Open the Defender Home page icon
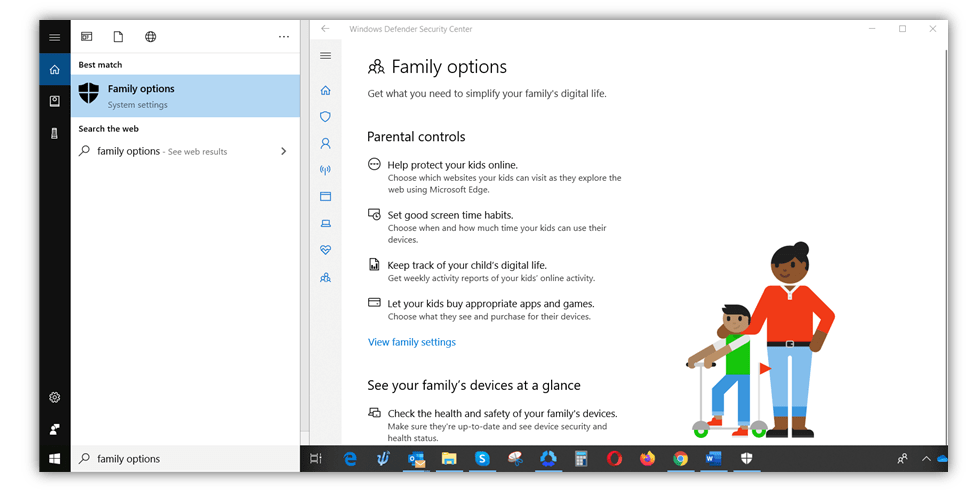Screen dimensions: 968x492 (325, 91)
